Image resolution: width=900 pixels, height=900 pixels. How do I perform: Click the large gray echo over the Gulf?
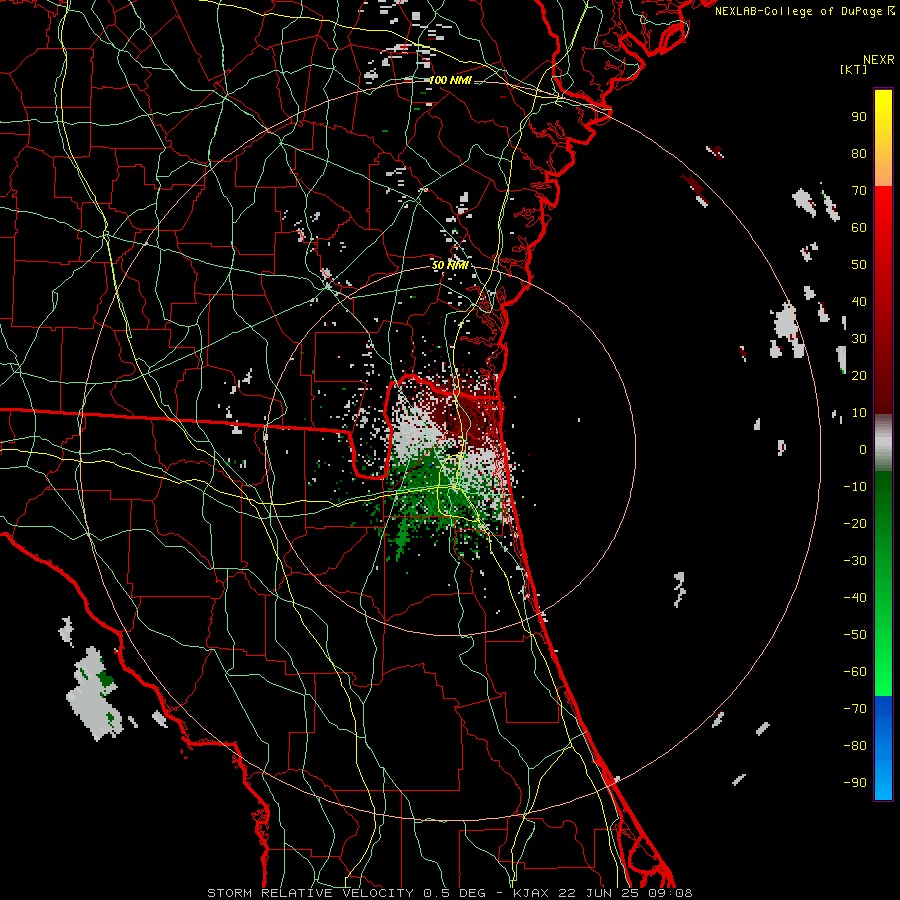95,693
